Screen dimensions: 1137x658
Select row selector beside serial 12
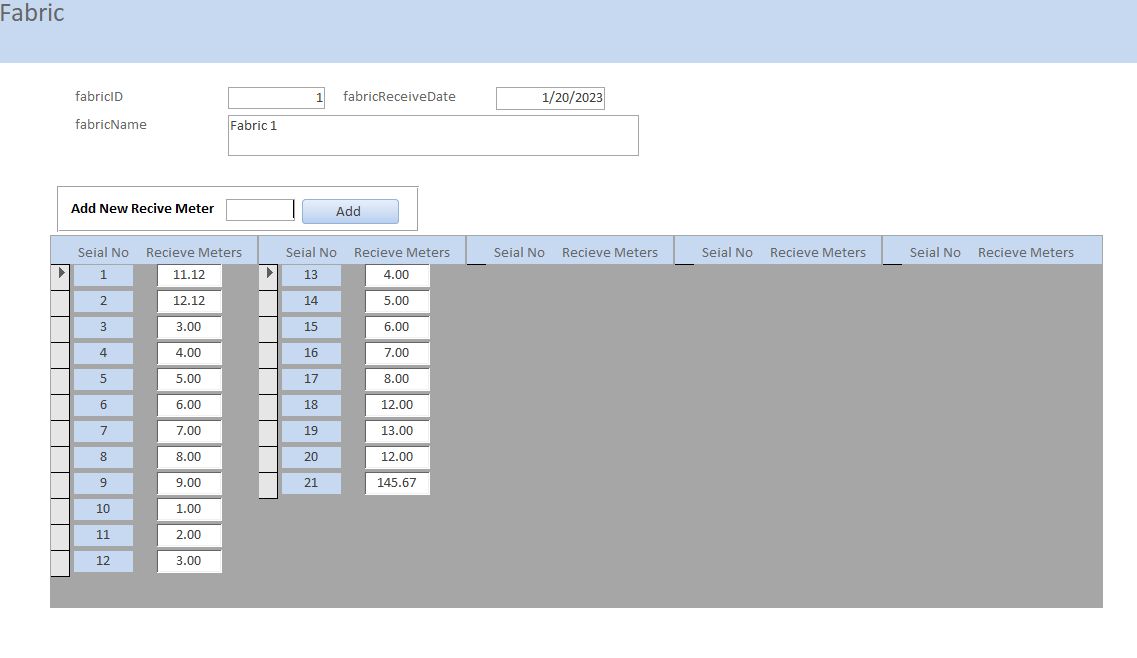click(60, 561)
